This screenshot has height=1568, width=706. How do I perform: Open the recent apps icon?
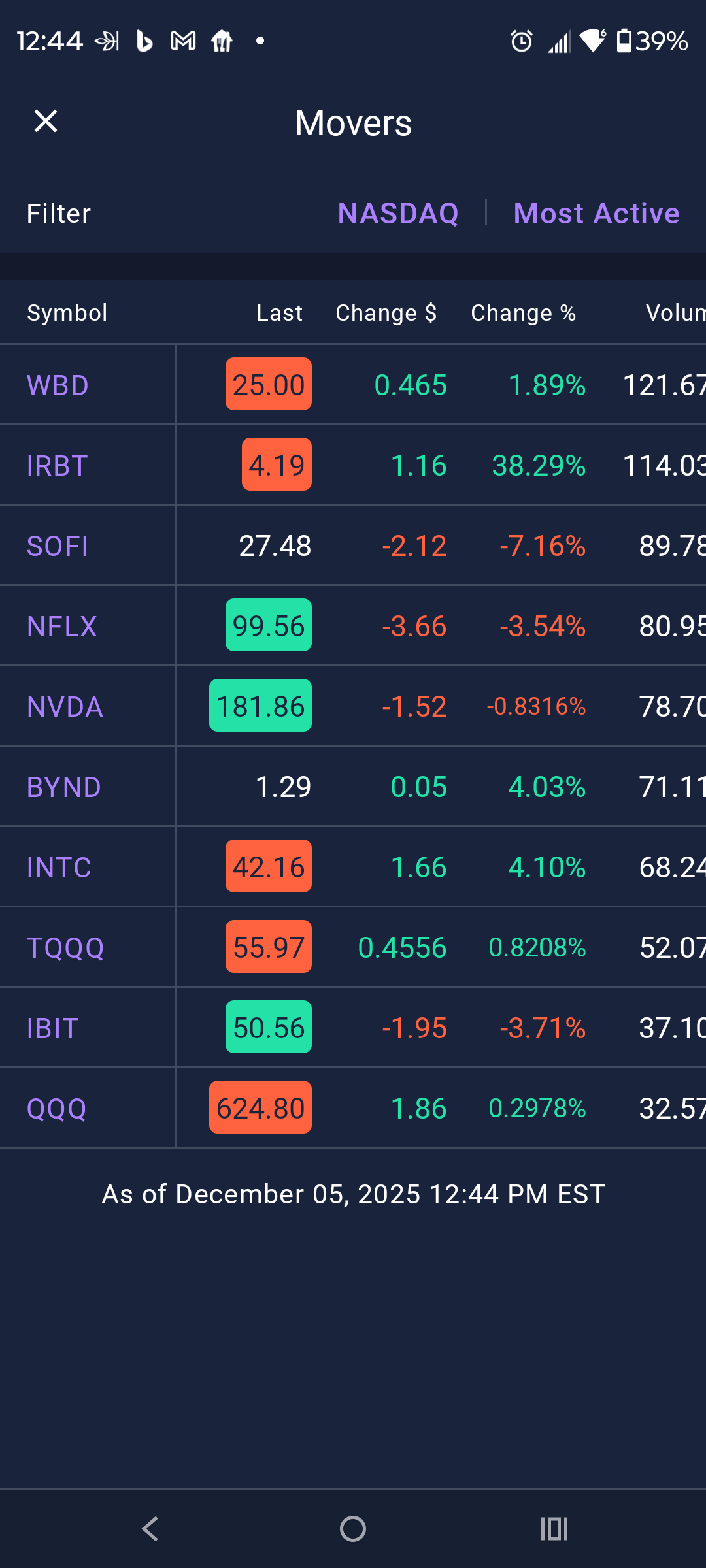pyautogui.click(x=554, y=1529)
